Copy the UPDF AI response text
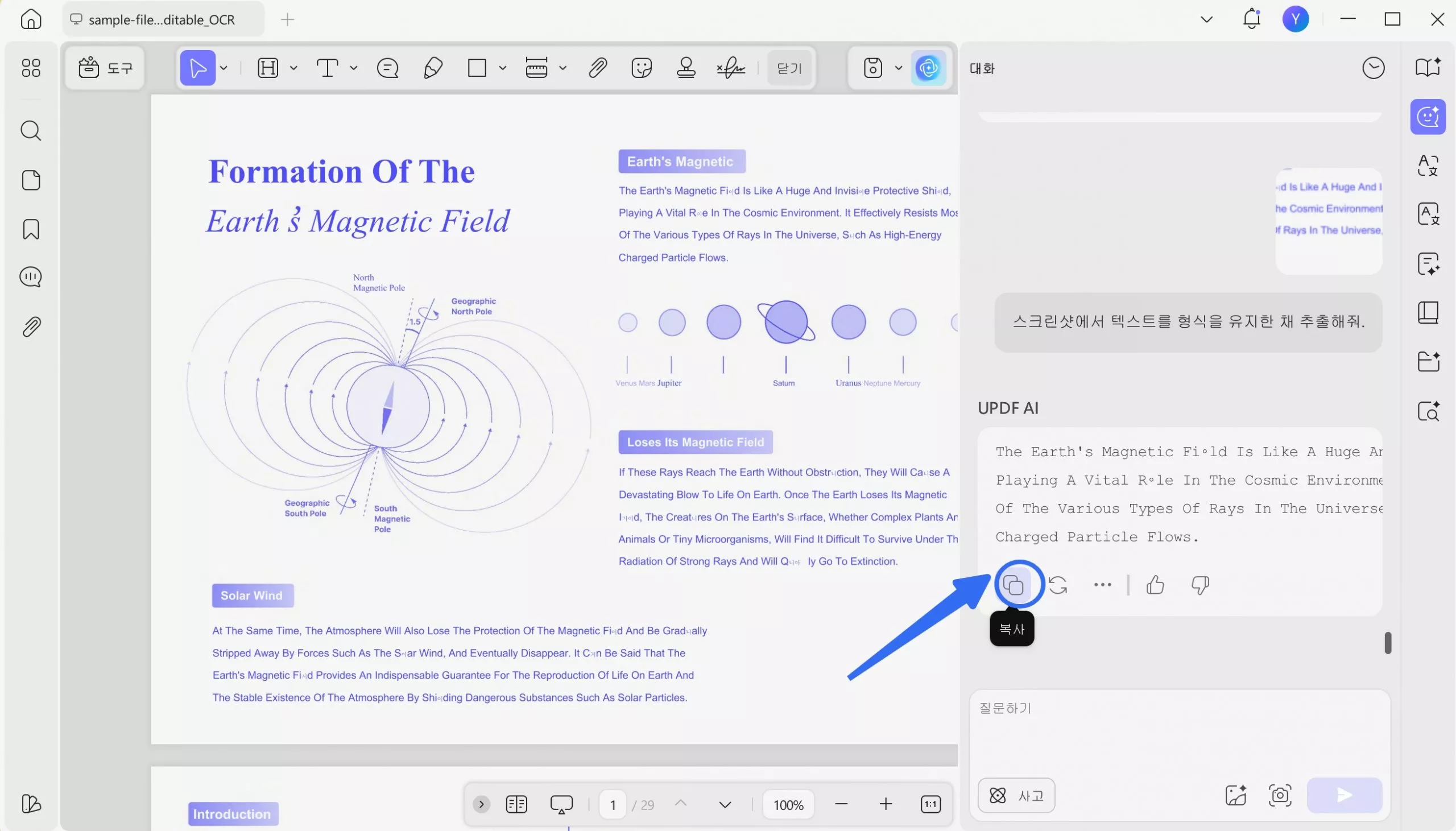 [x=1014, y=585]
